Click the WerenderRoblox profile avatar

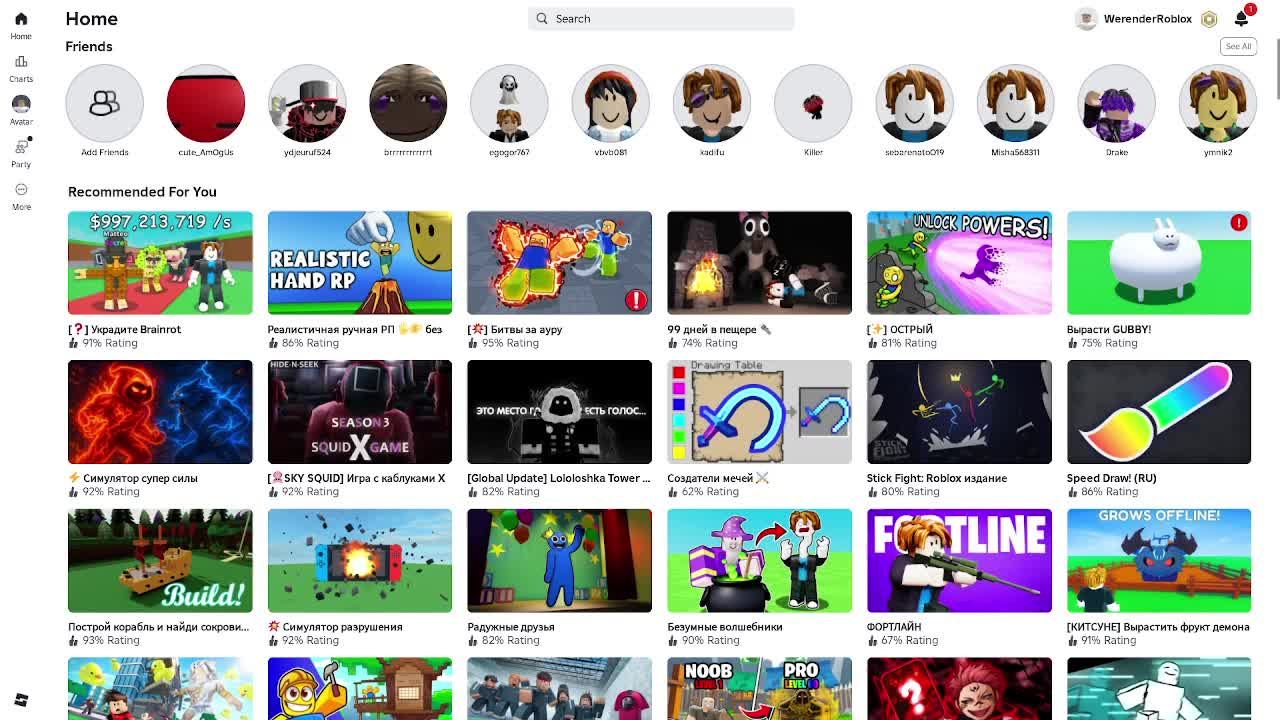(x=1086, y=19)
